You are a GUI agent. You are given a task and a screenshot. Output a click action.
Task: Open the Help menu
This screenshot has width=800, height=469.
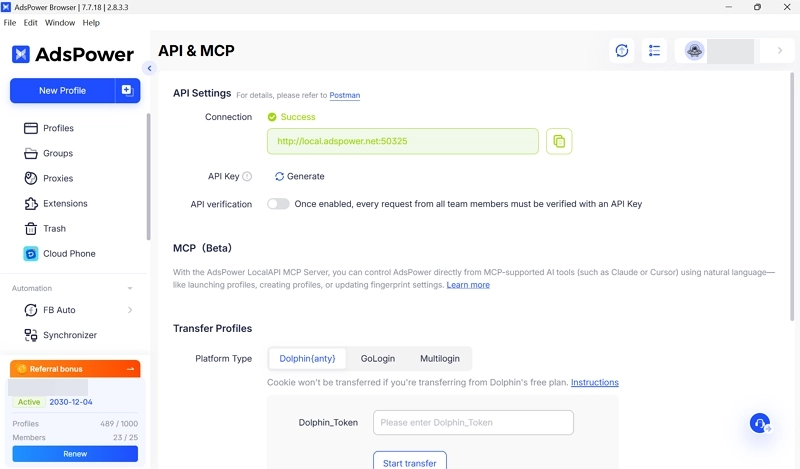point(91,22)
